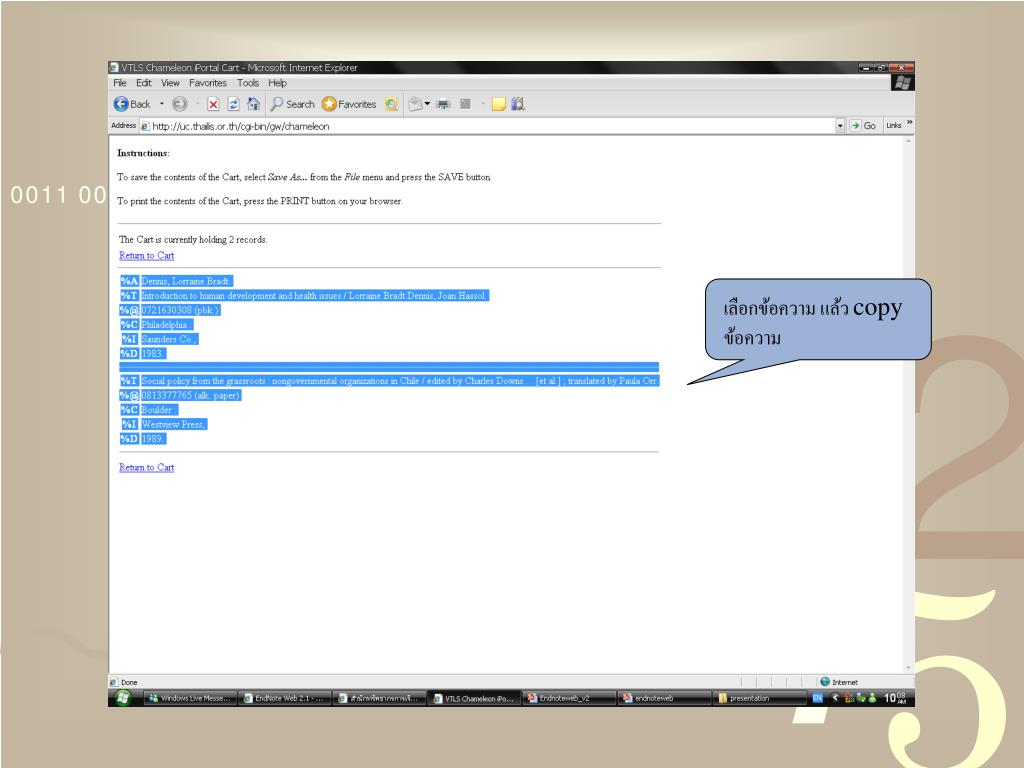Viewport: 1024px width, 768px height.
Task: Open the Help menu
Action: [277, 83]
